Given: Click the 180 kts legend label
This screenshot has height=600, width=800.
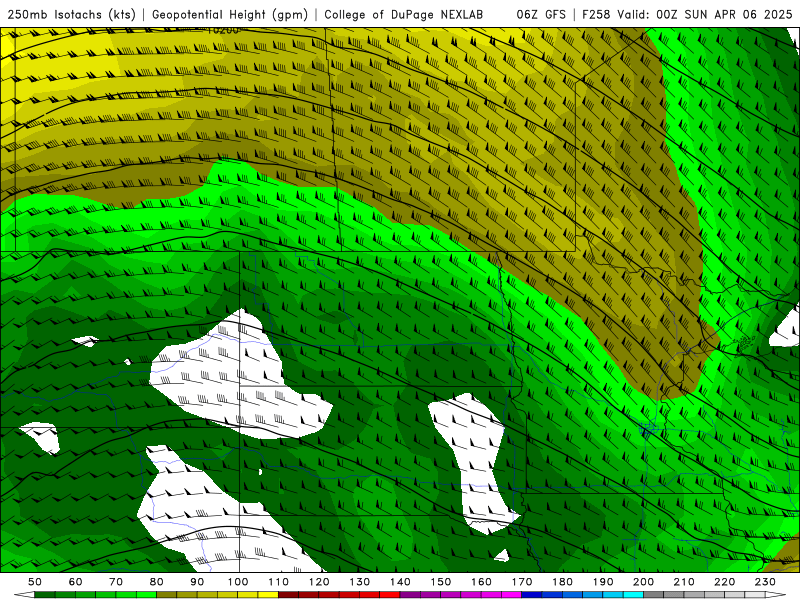Looking at the screenshot, I should pos(562,582).
